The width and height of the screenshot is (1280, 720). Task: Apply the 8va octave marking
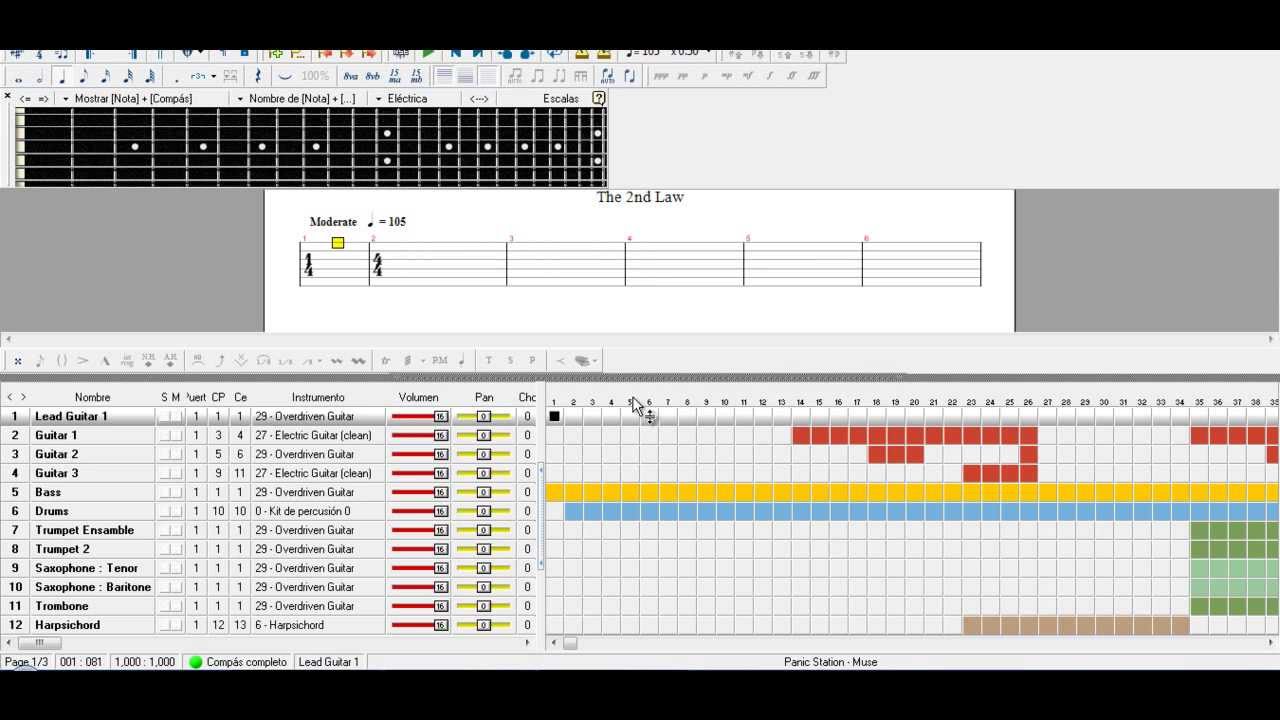point(351,77)
